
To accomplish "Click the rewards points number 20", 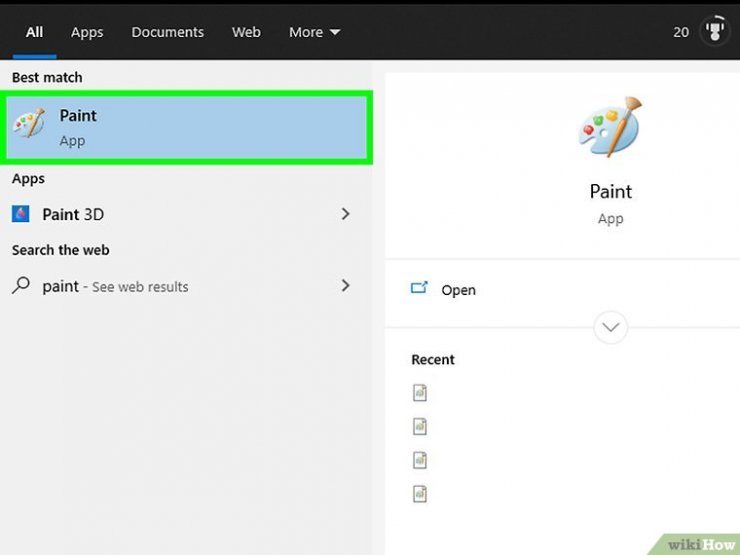I will pos(681,32).
